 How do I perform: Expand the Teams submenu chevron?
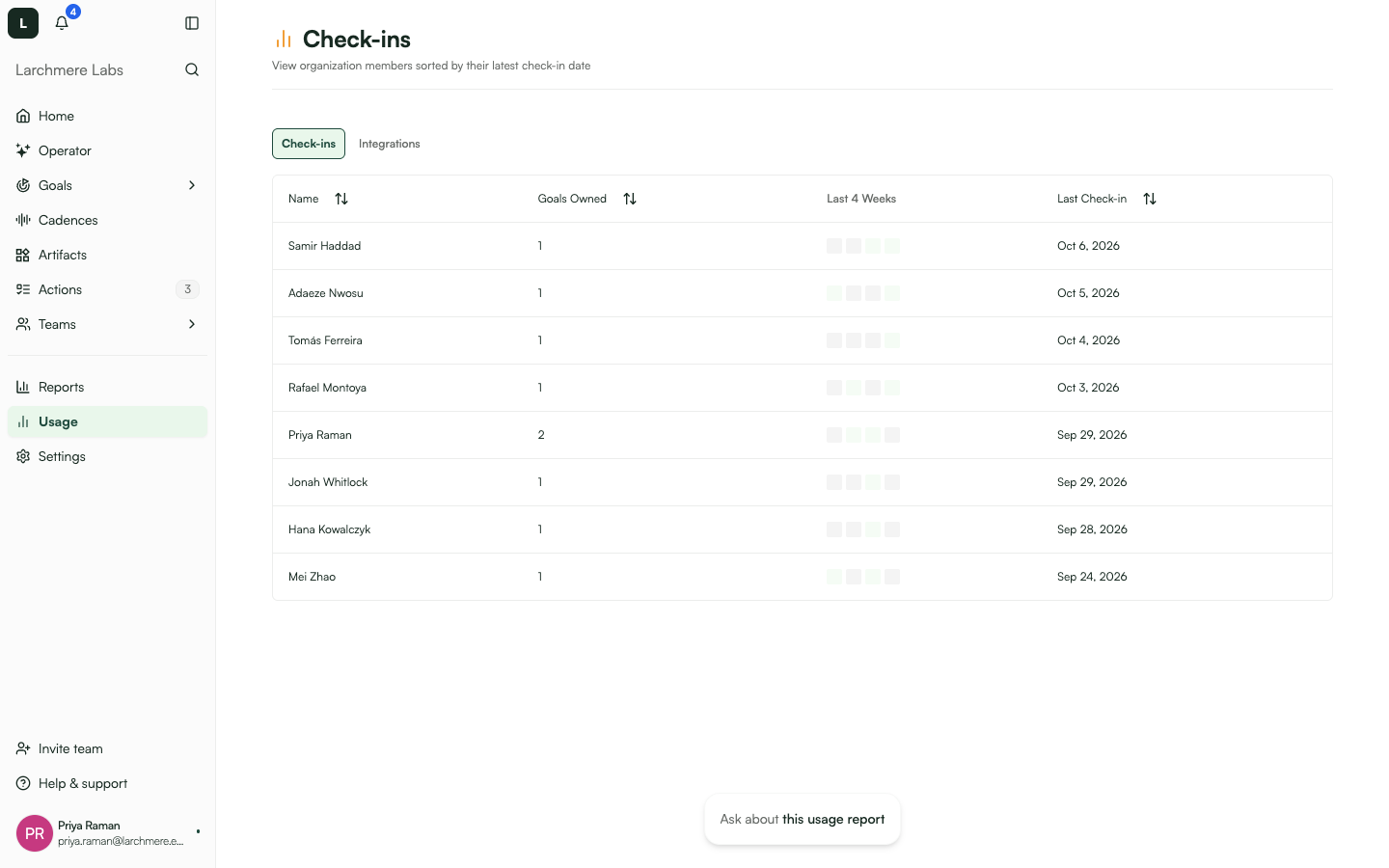coord(192,324)
